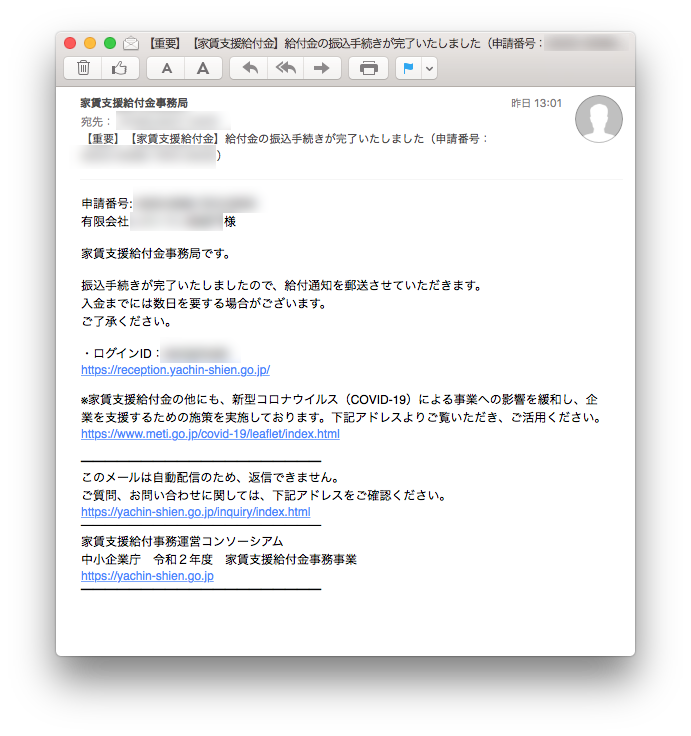The height and width of the screenshot is (736, 691).
Task: Reply to the sender with single arrow
Action: (x=249, y=68)
